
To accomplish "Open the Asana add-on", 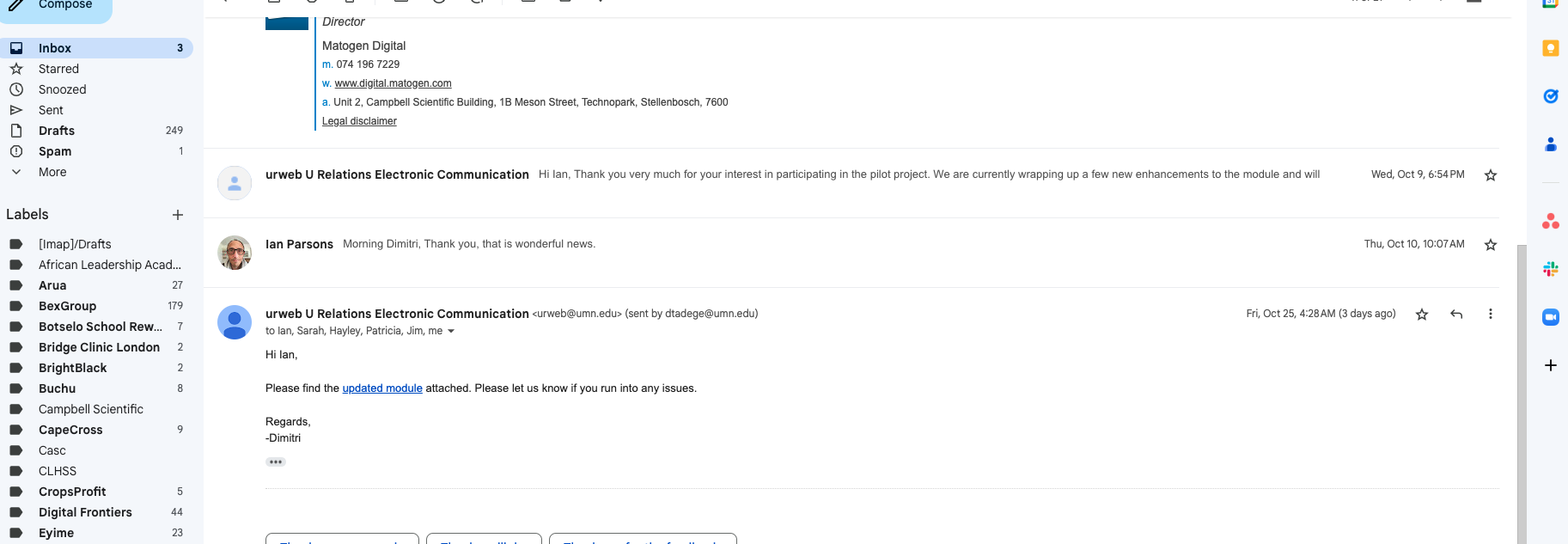I will [1551, 223].
